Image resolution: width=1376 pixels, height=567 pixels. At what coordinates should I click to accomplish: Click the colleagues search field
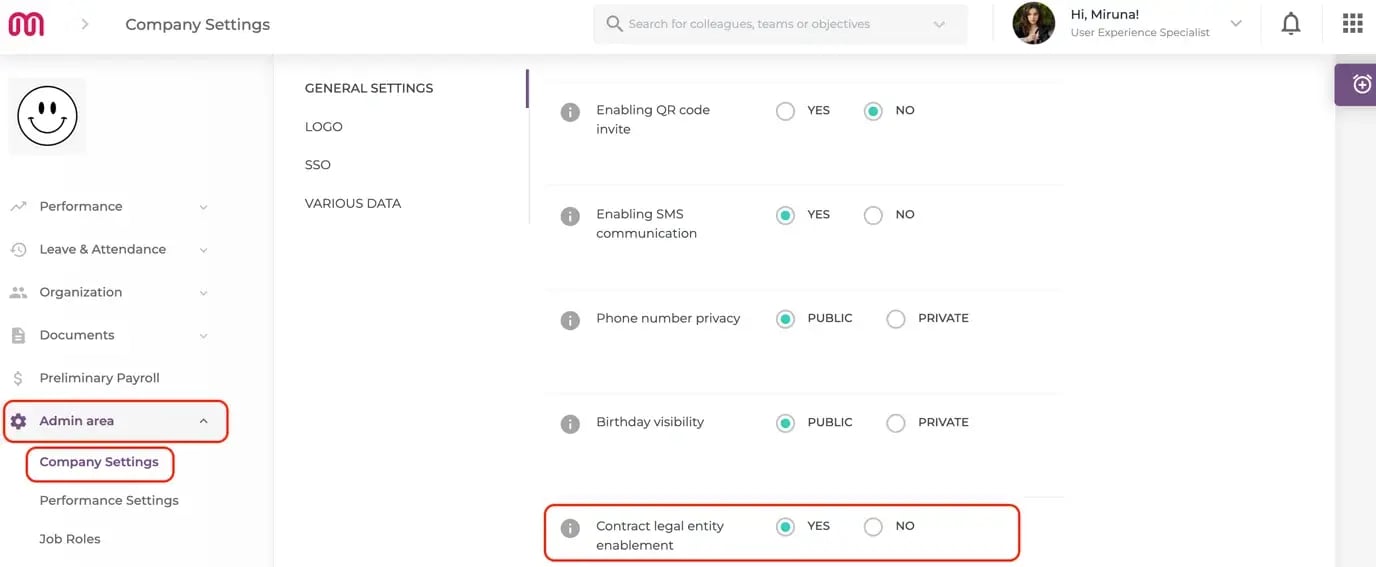(x=781, y=24)
